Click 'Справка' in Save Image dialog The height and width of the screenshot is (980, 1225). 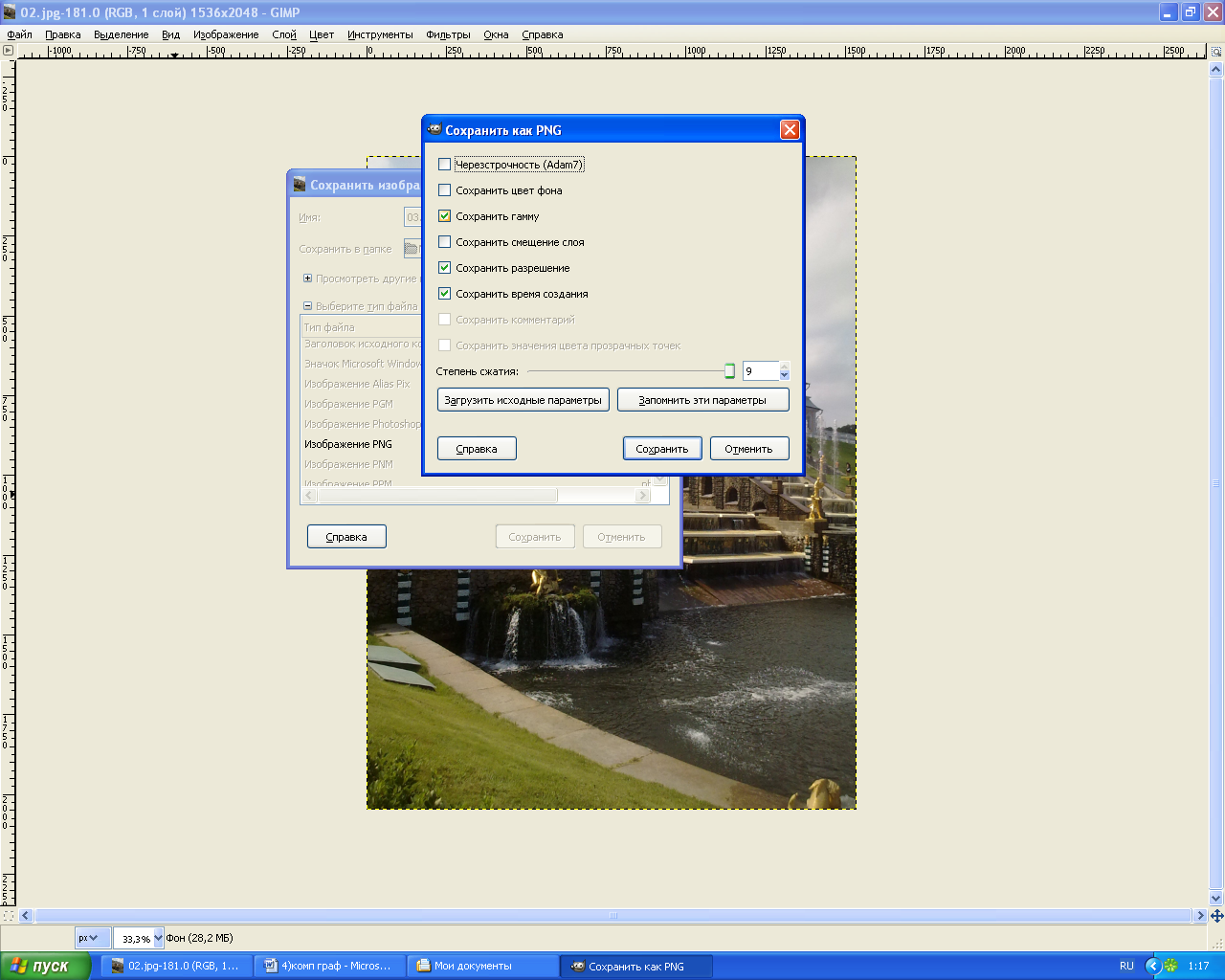[x=346, y=537]
